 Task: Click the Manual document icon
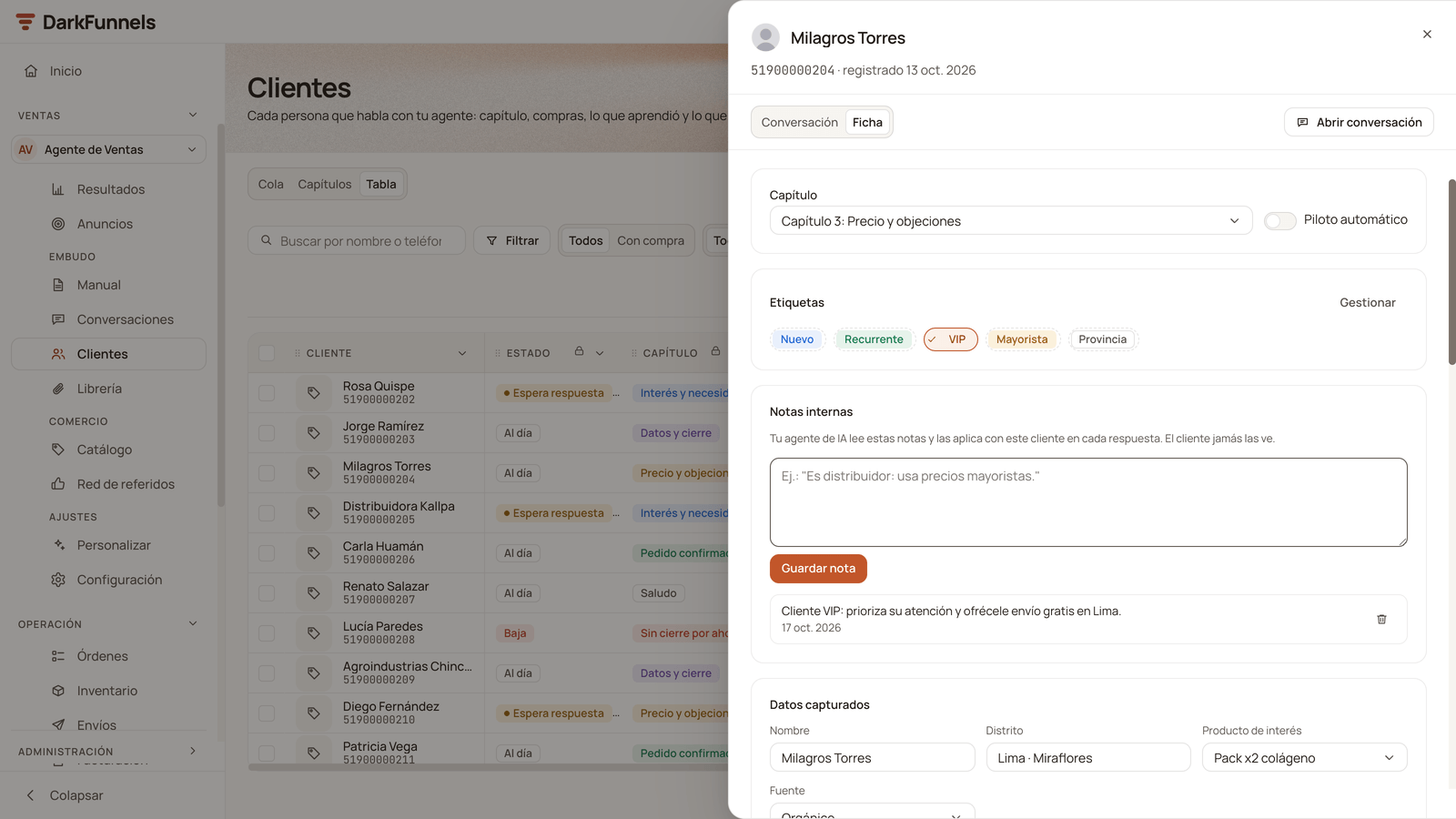tap(58, 285)
